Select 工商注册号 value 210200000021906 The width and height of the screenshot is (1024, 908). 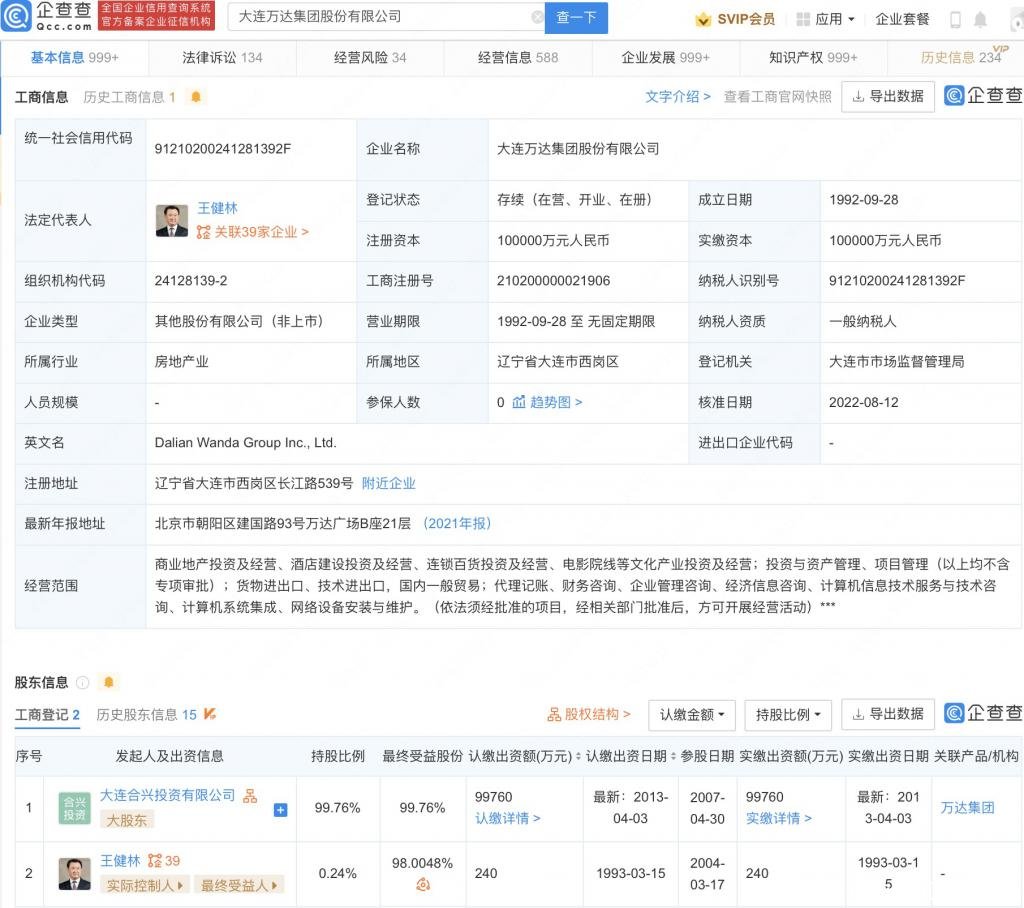click(x=553, y=280)
